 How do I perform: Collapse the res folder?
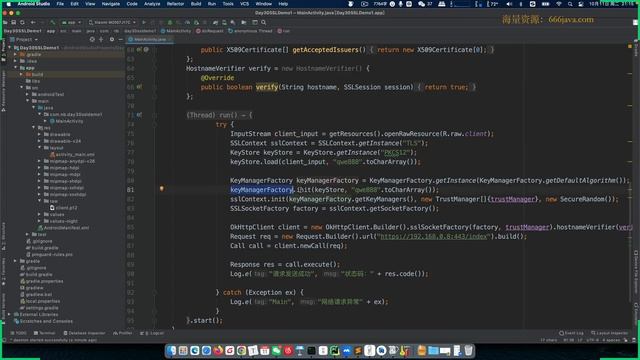coord(34,128)
